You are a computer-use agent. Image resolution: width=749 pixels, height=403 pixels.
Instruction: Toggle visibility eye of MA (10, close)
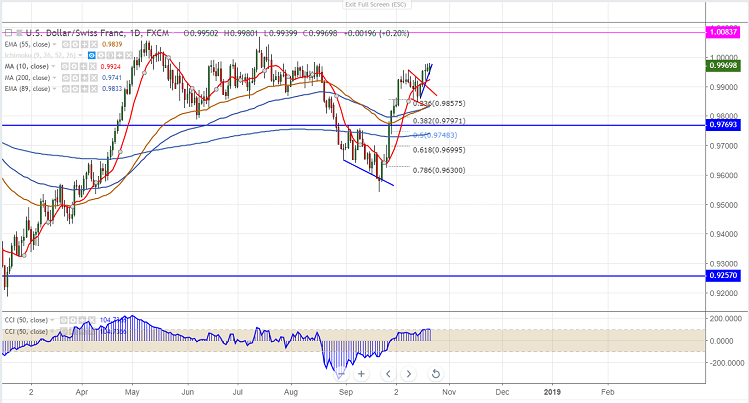point(64,66)
